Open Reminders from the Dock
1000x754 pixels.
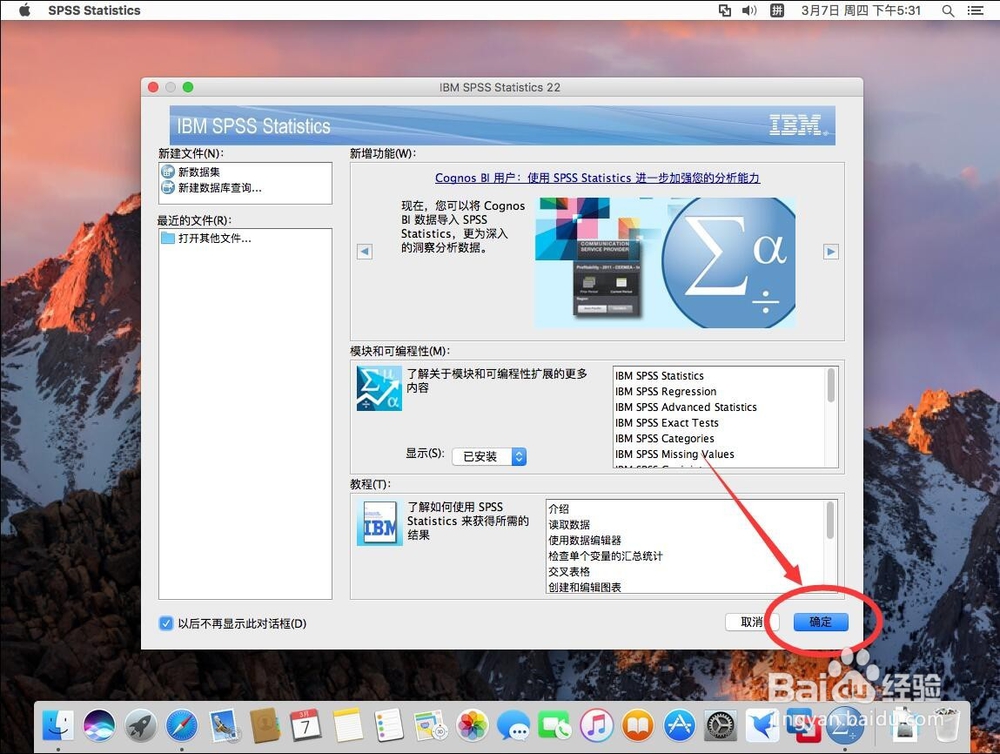(389, 725)
